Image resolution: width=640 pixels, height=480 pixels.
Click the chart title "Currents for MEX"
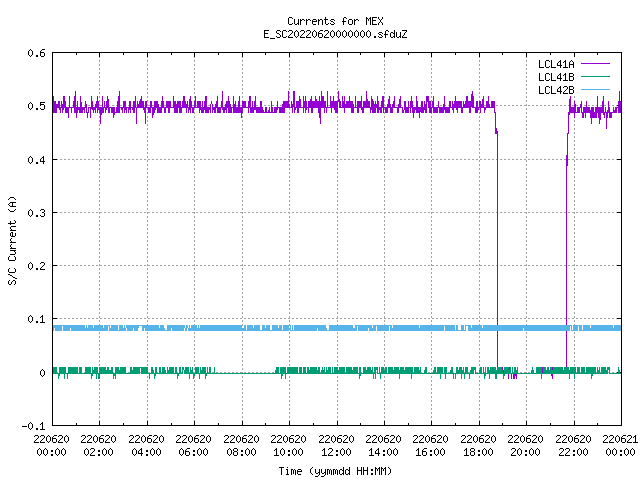tap(335, 21)
